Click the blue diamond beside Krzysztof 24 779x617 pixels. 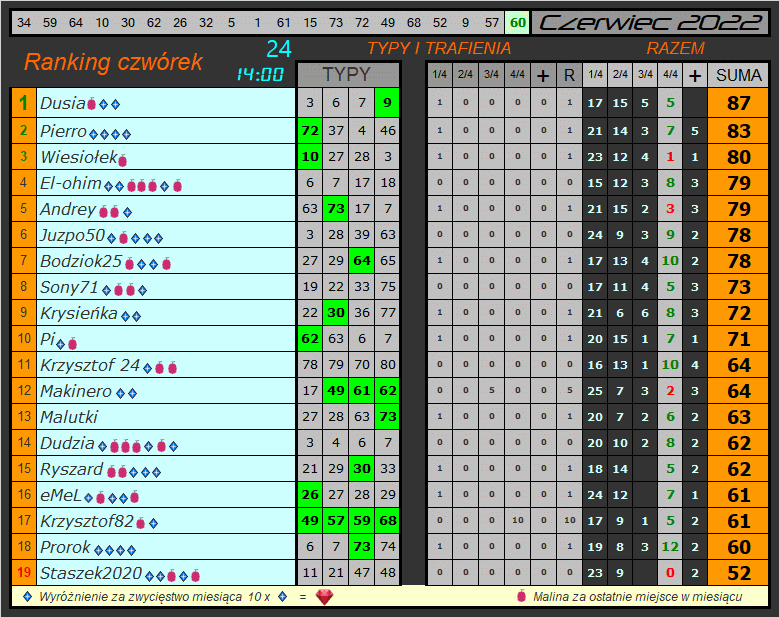click(148, 368)
